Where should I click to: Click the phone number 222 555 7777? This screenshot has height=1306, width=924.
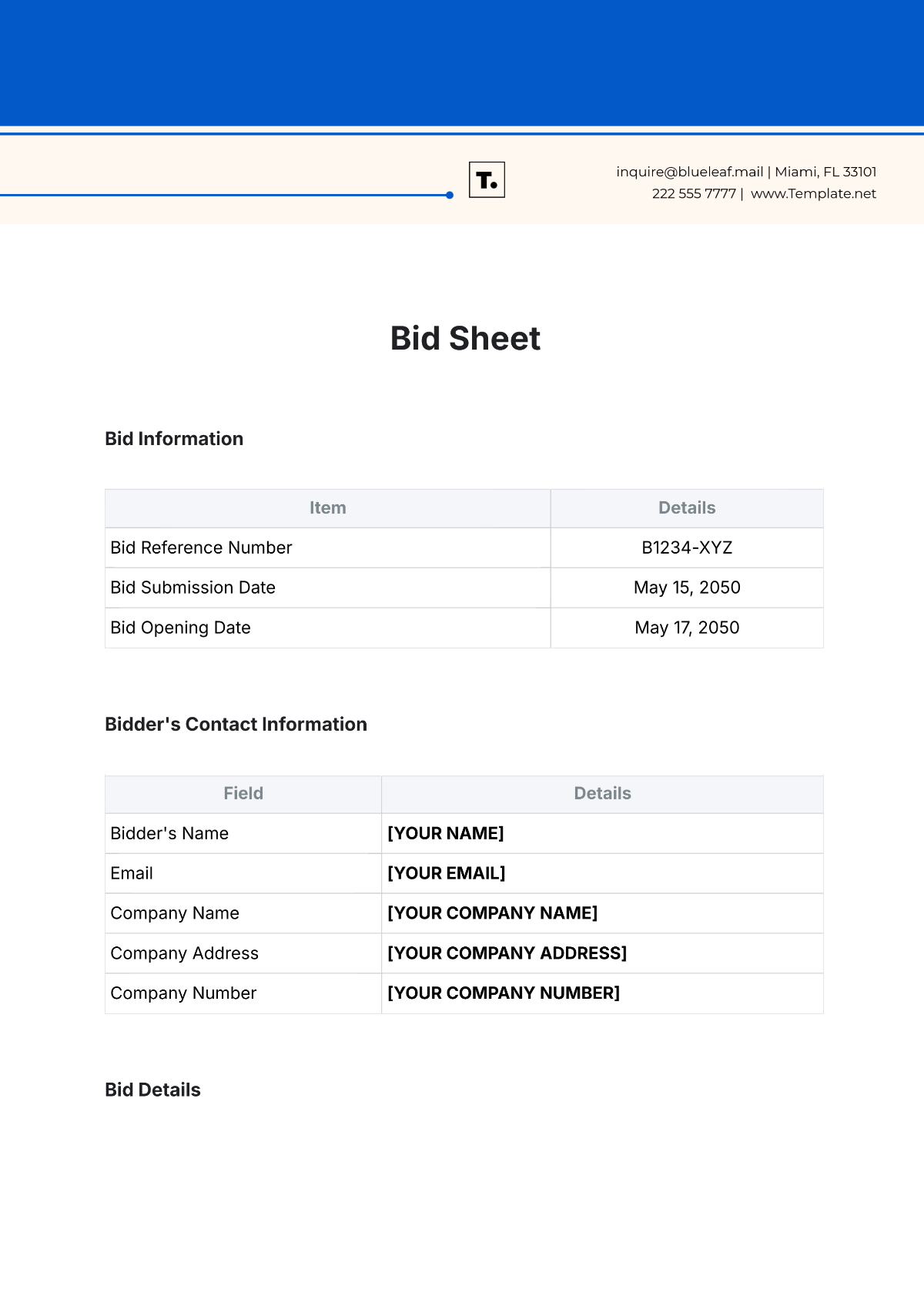694,193
